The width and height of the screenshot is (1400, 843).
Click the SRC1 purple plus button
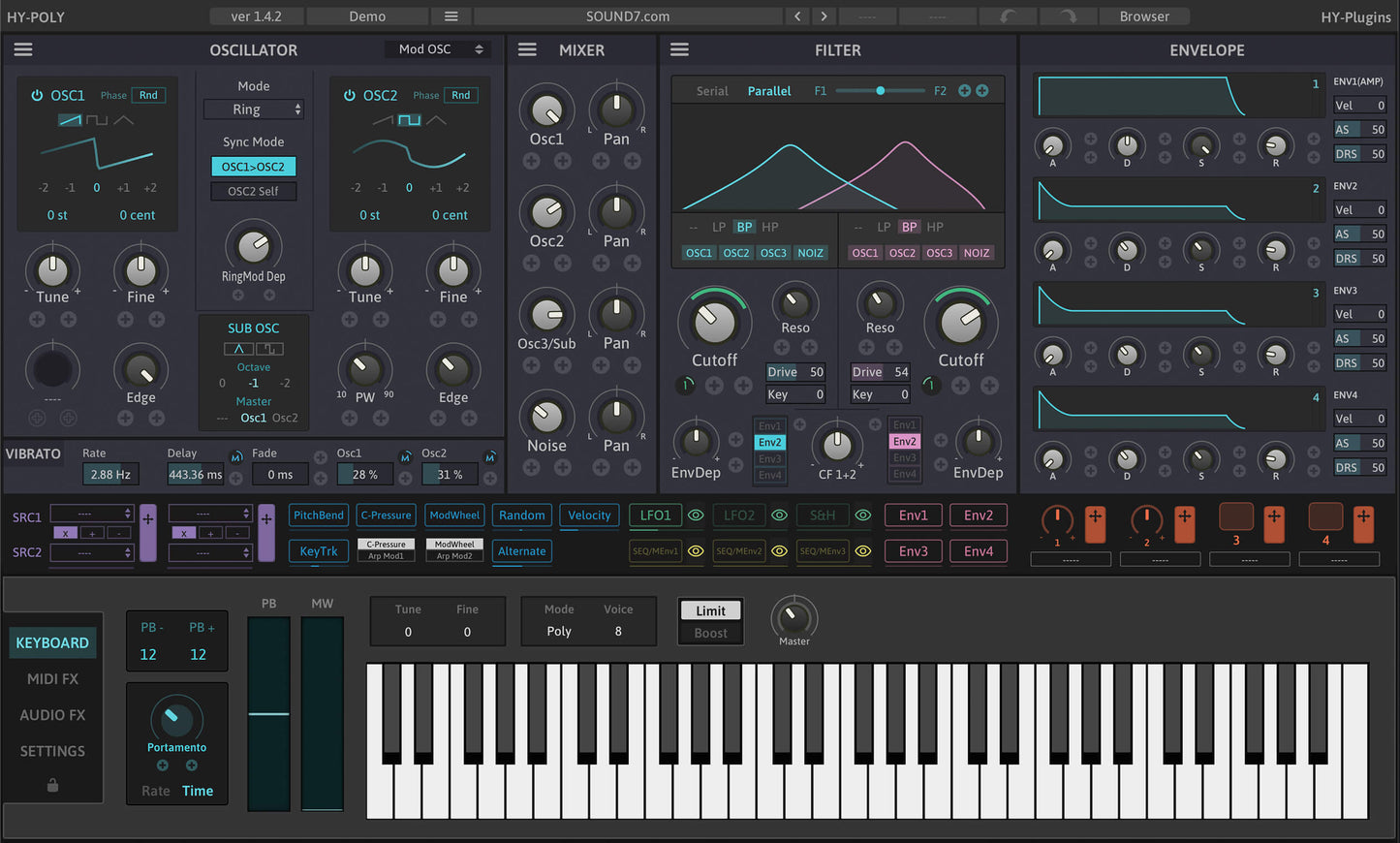(148, 532)
